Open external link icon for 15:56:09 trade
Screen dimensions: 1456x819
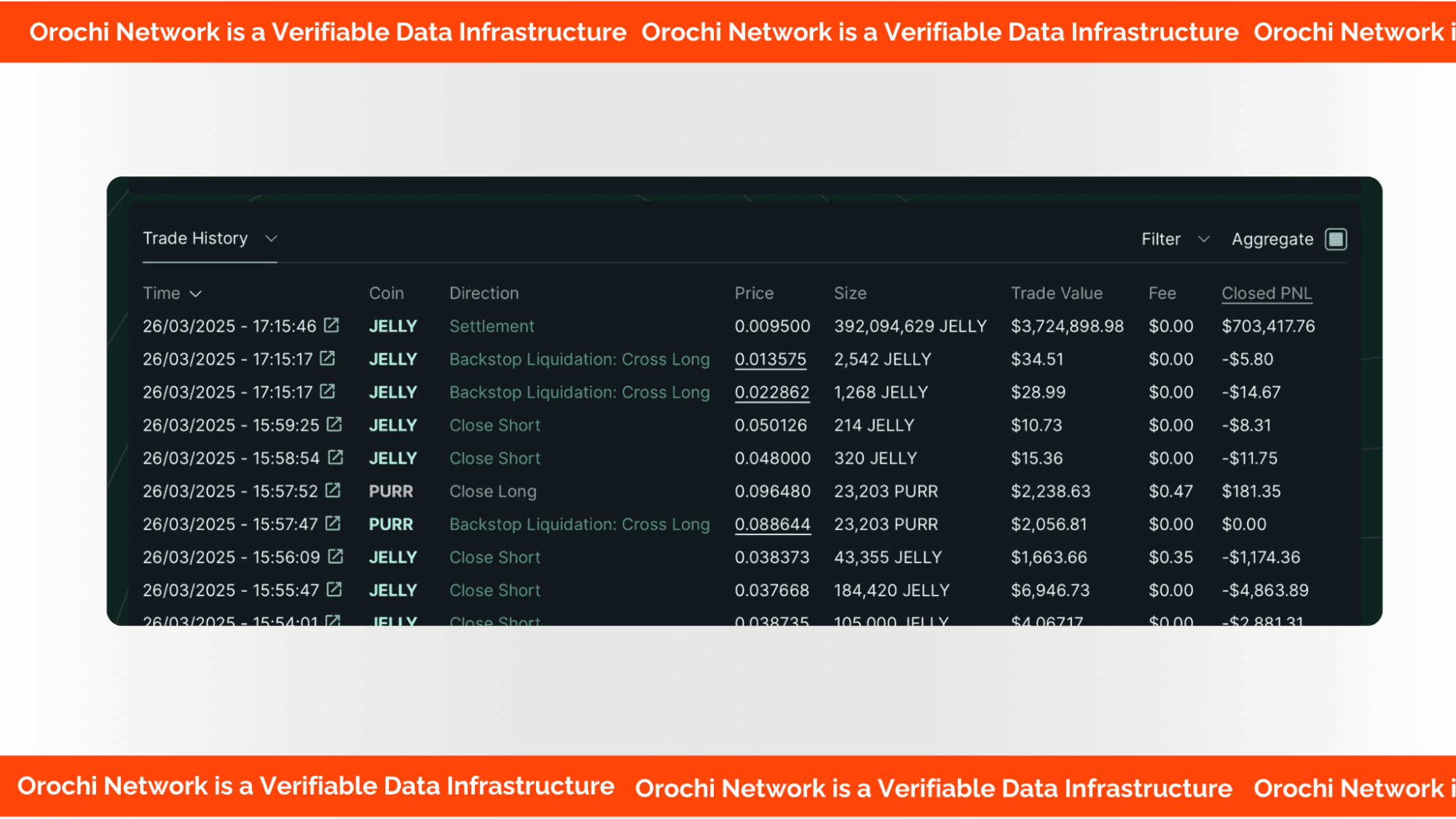[335, 556]
